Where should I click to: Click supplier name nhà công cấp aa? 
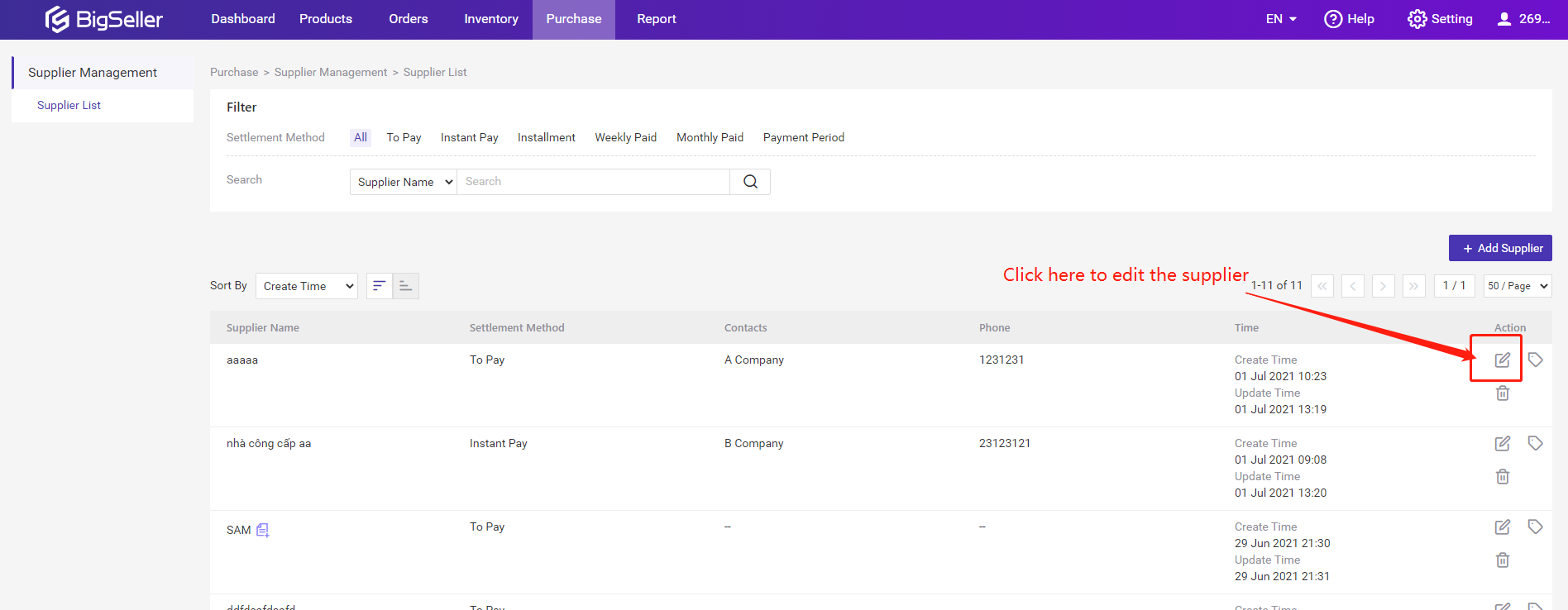click(x=269, y=443)
